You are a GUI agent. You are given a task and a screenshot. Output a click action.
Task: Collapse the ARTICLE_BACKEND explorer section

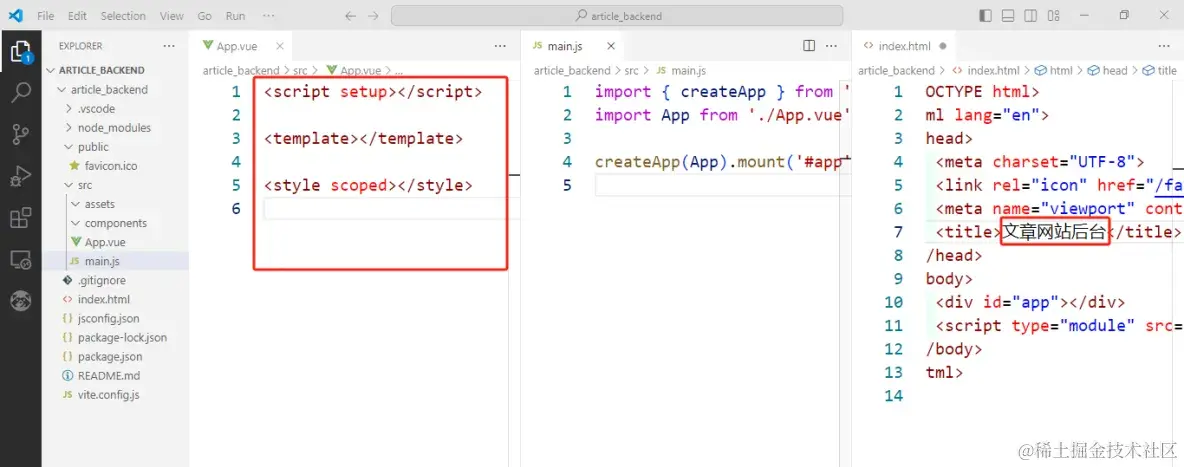116,70
